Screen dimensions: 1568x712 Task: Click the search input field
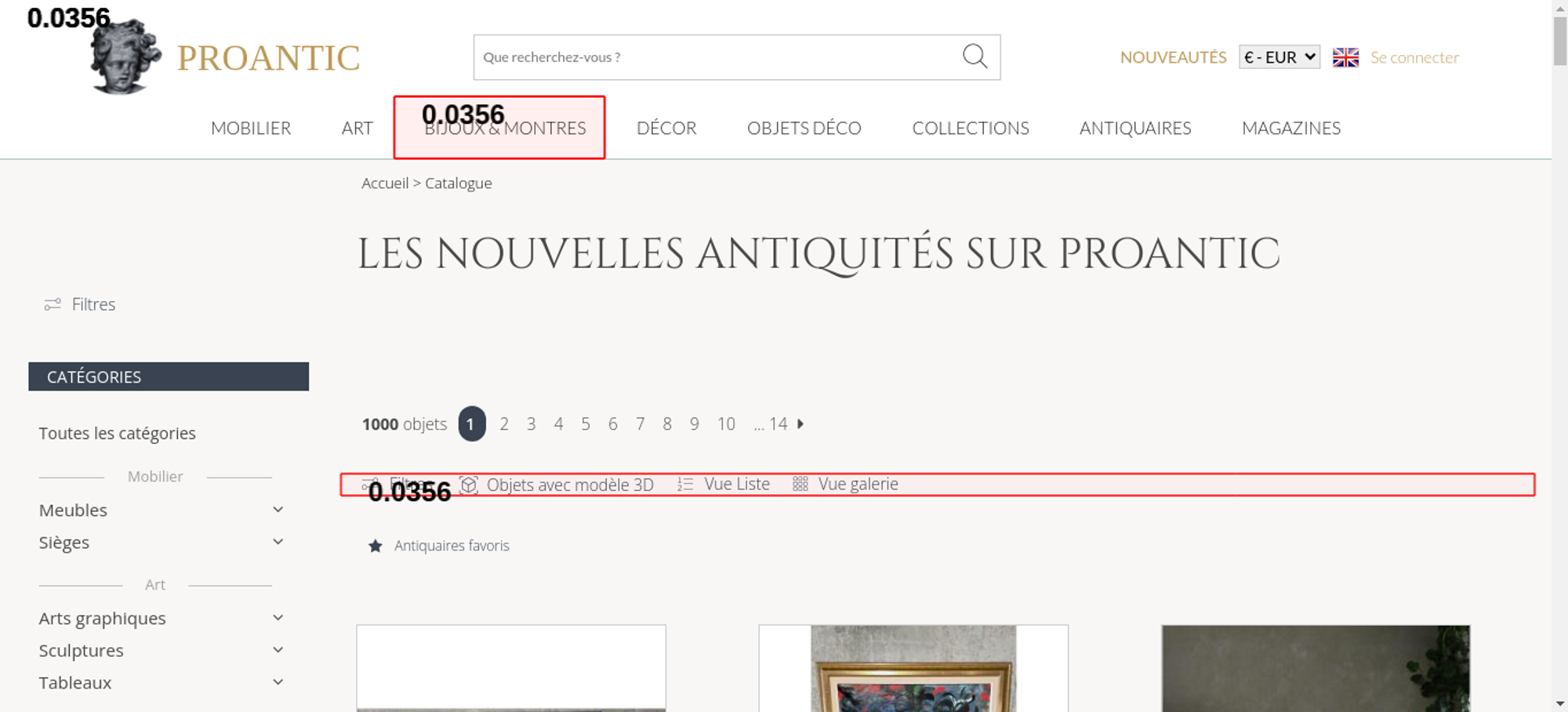[713, 57]
